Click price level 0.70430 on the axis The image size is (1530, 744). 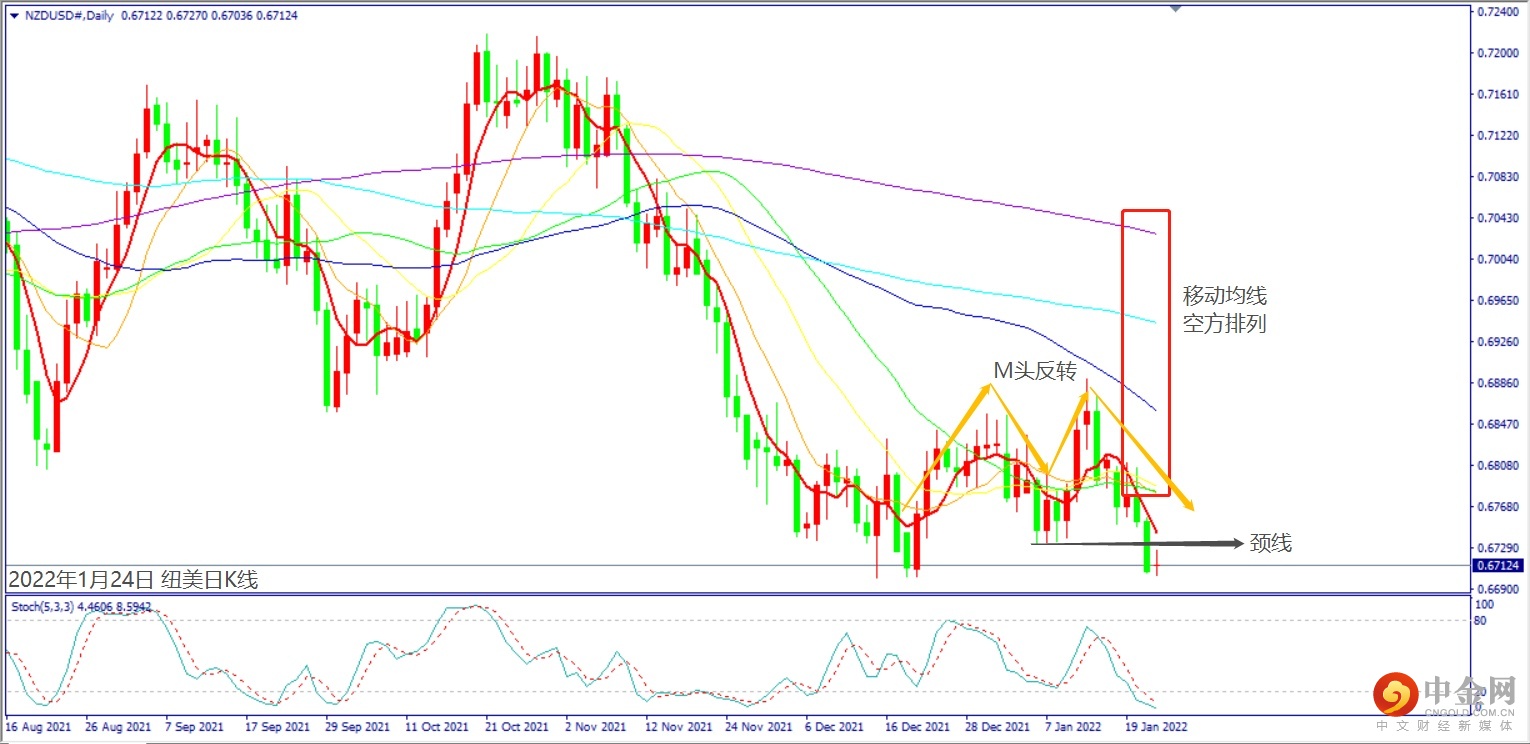coord(1497,218)
